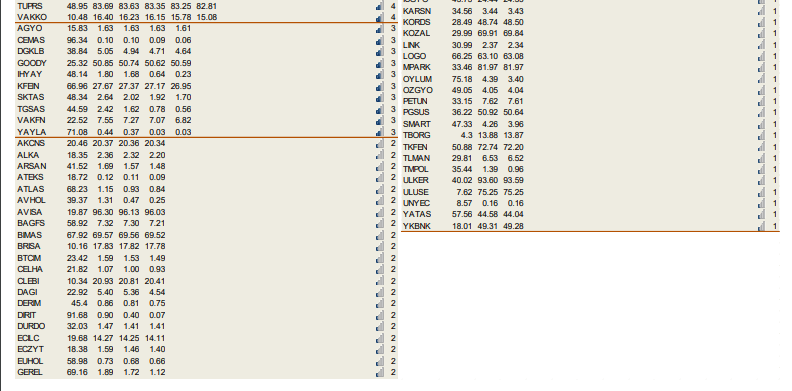This screenshot has width=792, height=391.
Task: Click the chart icon in the LOGO row
Action: [762, 56]
